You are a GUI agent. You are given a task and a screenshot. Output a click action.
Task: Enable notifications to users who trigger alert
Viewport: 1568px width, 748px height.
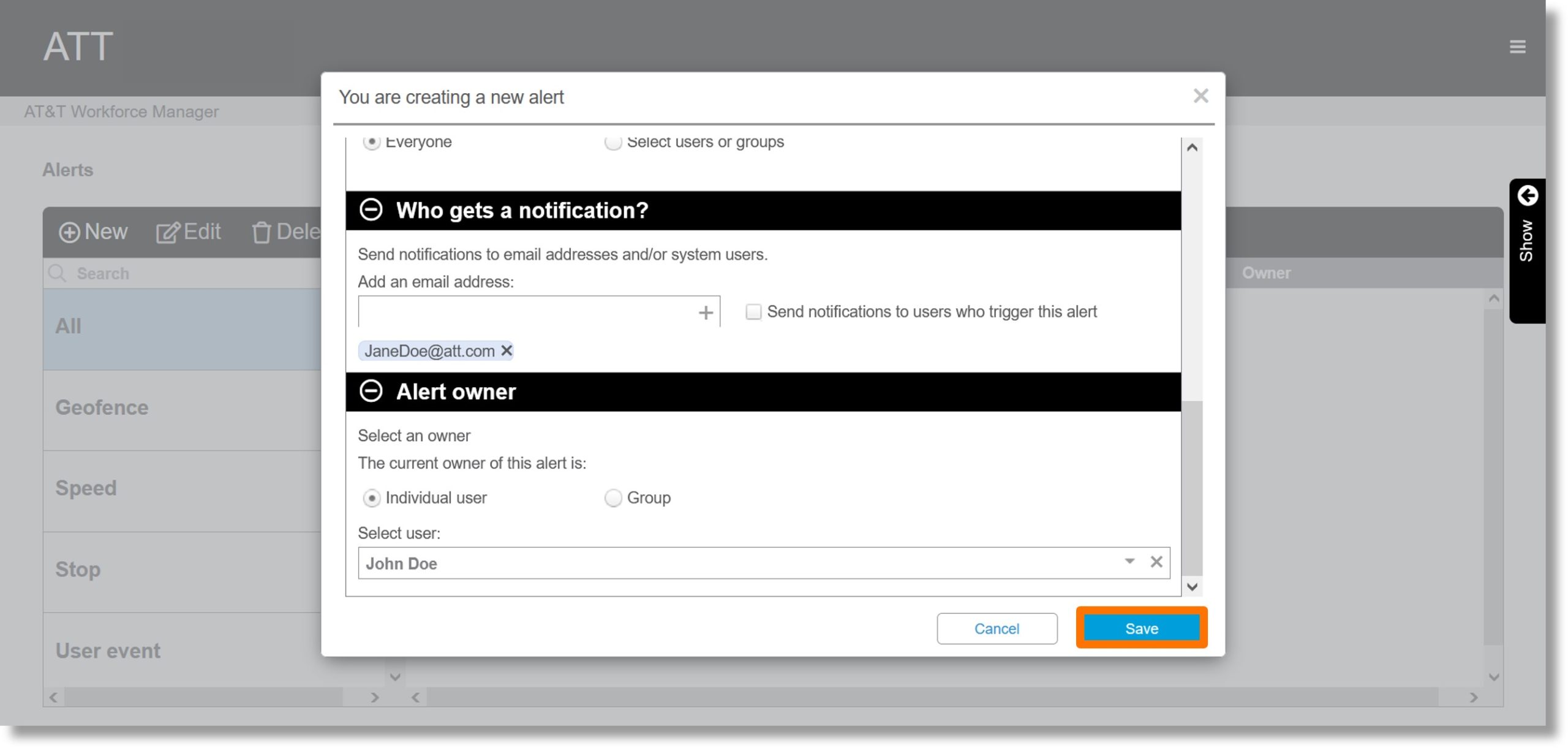(x=753, y=312)
